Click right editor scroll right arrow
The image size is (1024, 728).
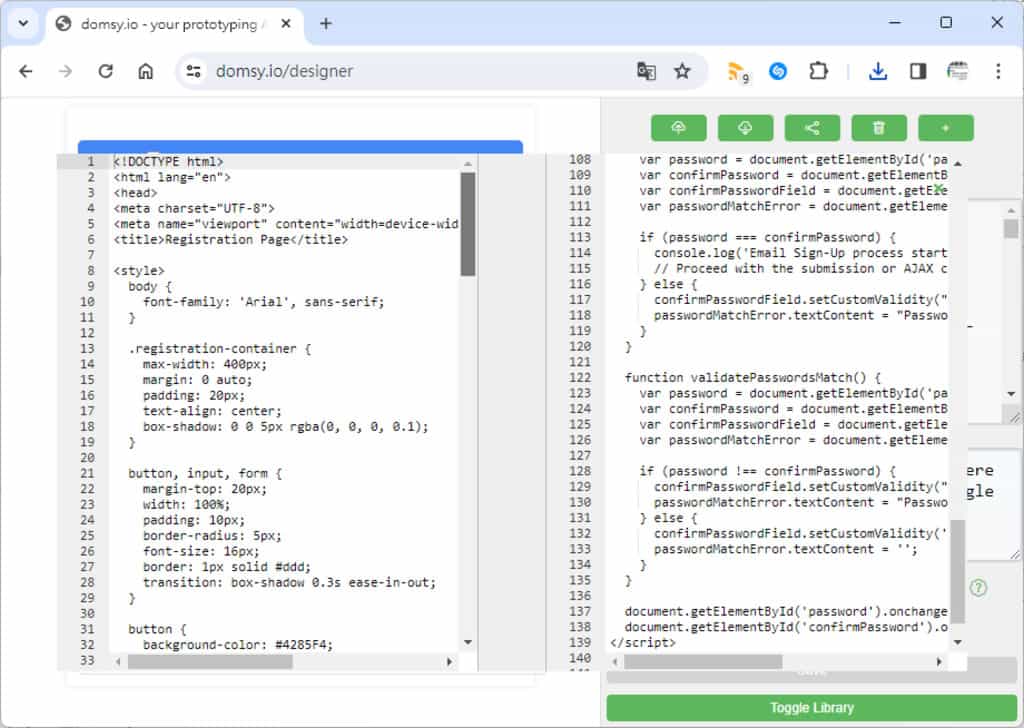(939, 662)
